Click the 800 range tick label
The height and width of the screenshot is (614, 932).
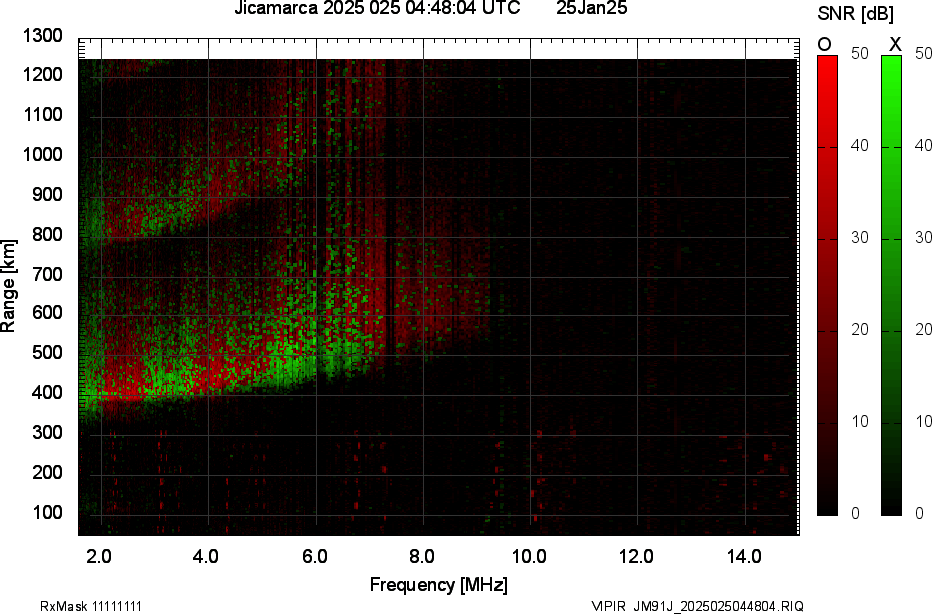click(x=47, y=234)
